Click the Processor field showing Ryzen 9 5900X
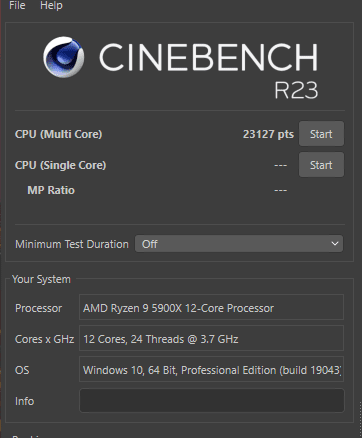362x438 pixels. (x=211, y=307)
